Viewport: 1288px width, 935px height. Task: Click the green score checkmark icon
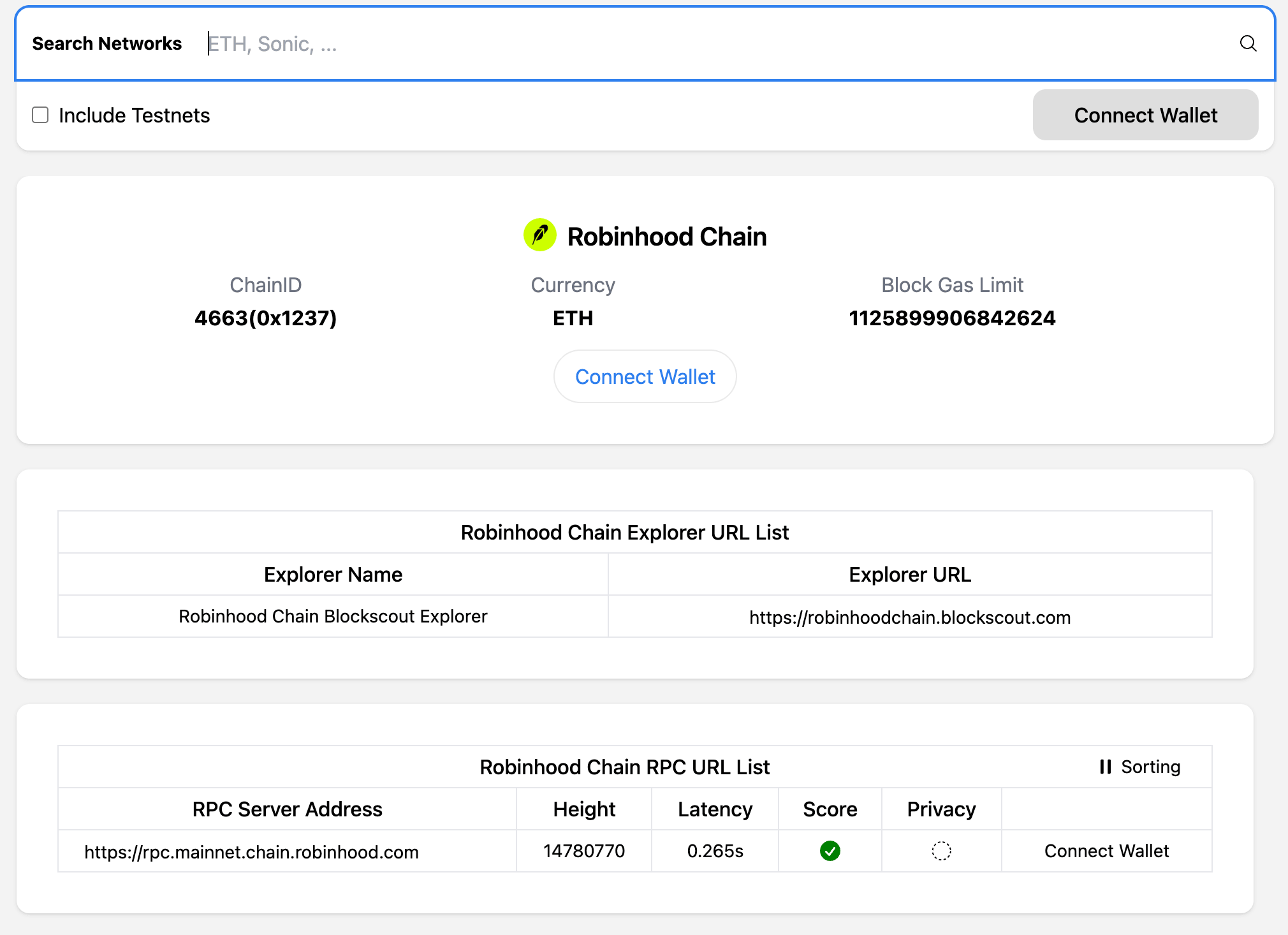pyautogui.click(x=830, y=851)
